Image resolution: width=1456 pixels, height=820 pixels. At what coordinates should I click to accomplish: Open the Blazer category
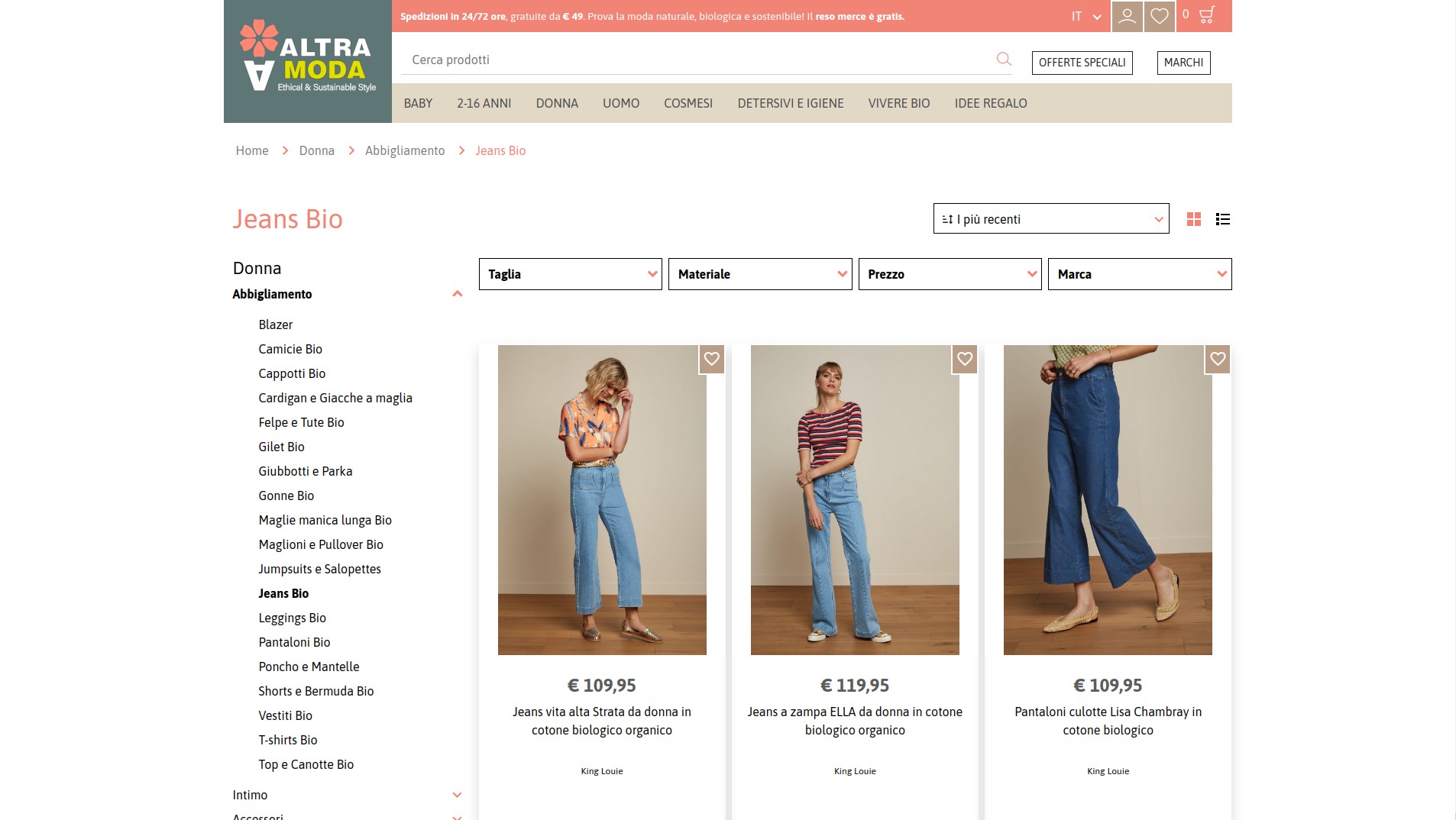(276, 324)
